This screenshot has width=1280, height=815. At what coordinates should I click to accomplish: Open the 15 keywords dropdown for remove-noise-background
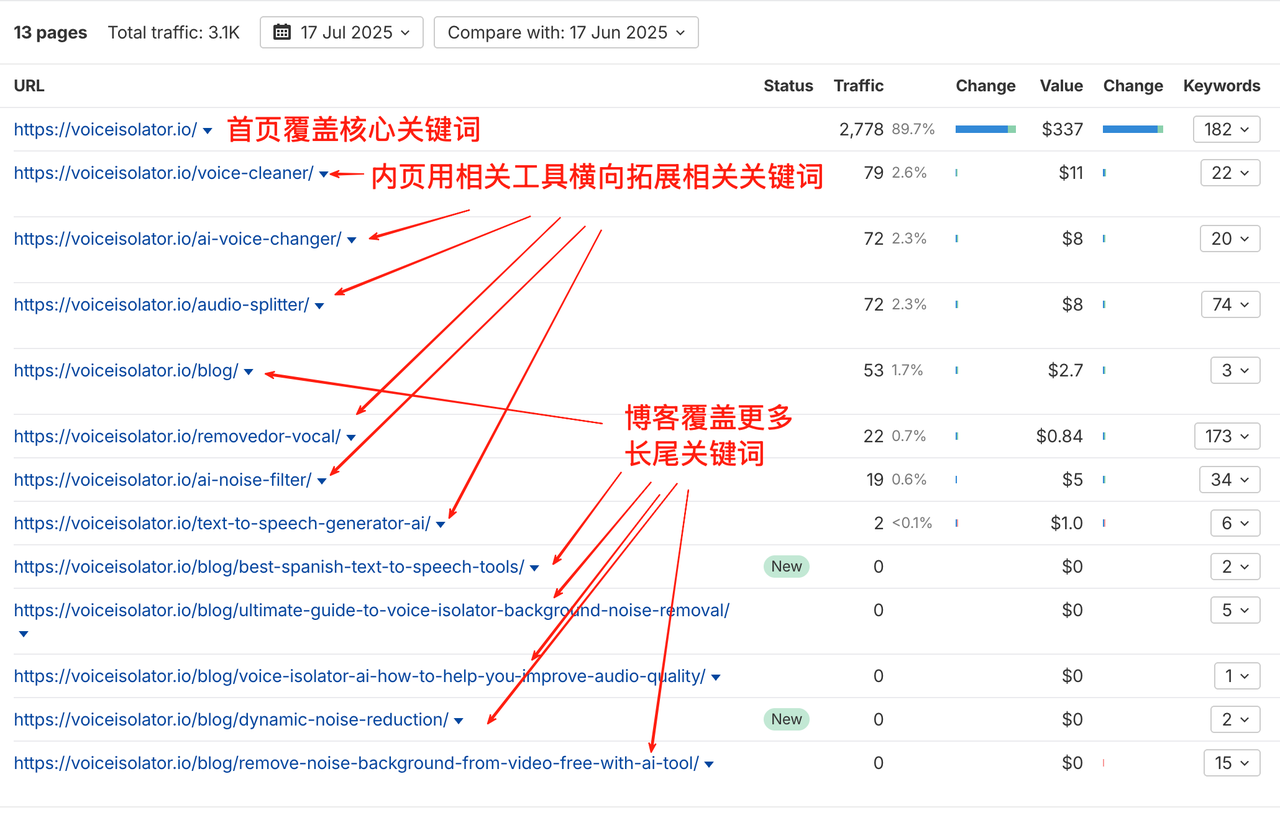[1233, 764]
